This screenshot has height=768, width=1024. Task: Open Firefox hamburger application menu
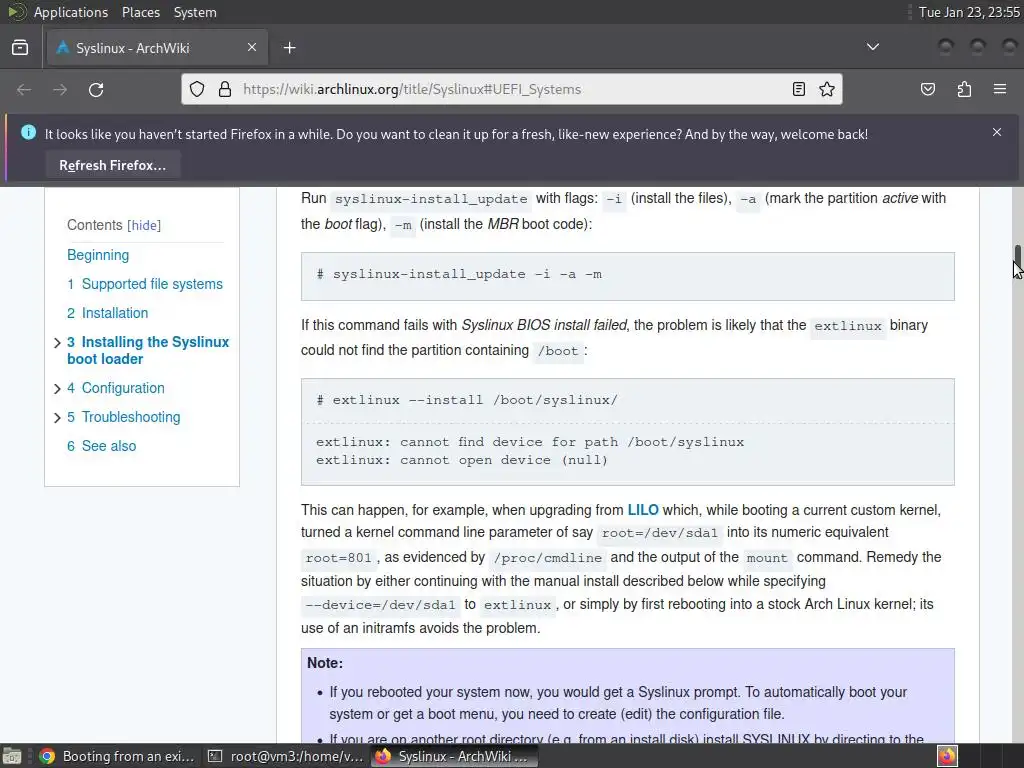pos(1000,89)
